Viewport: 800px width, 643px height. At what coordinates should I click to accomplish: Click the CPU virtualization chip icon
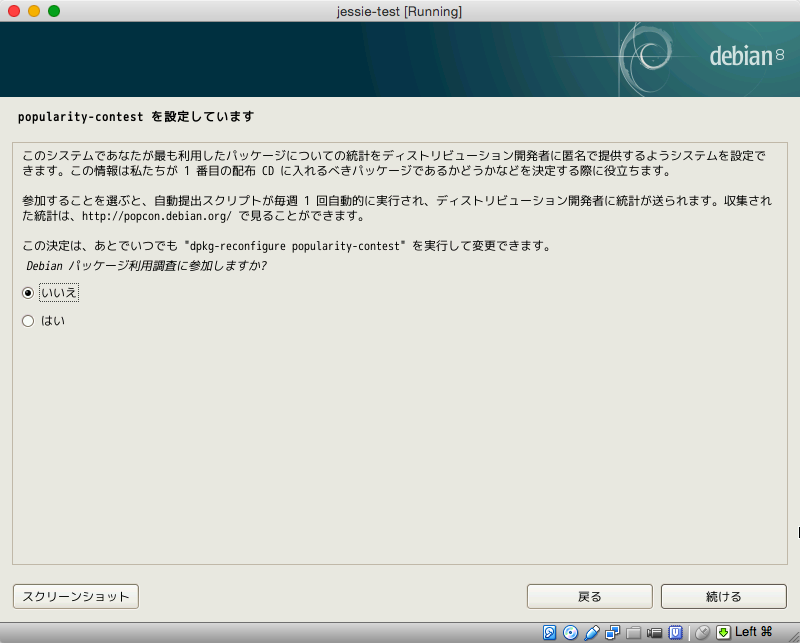(x=676, y=632)
